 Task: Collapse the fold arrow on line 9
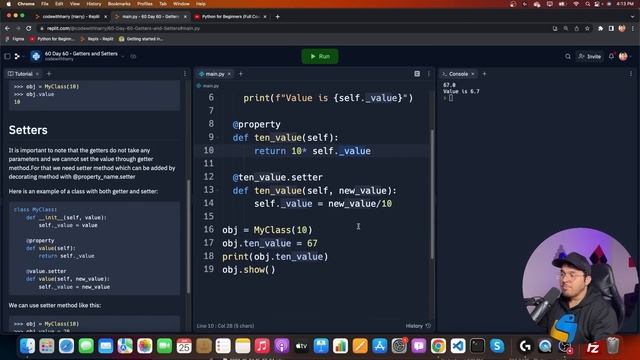[x=218, y=138]
